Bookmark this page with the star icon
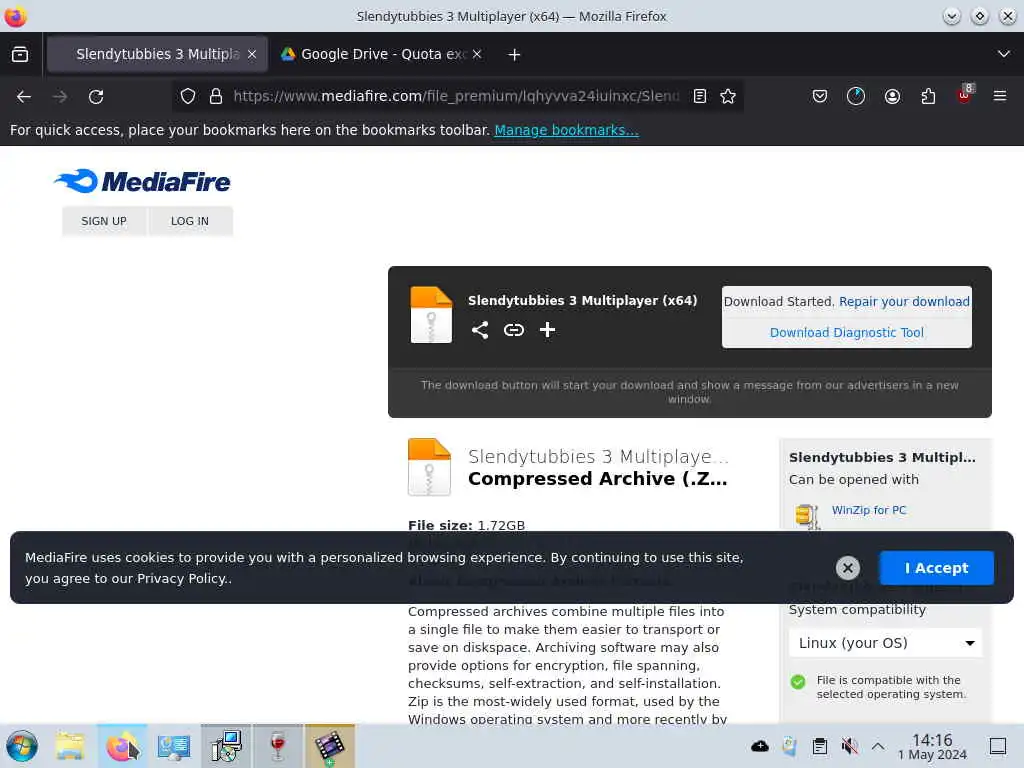Image resolution: width=1024 pixels, height=768 pixels. pyautogui.click(x=728, y=97)
